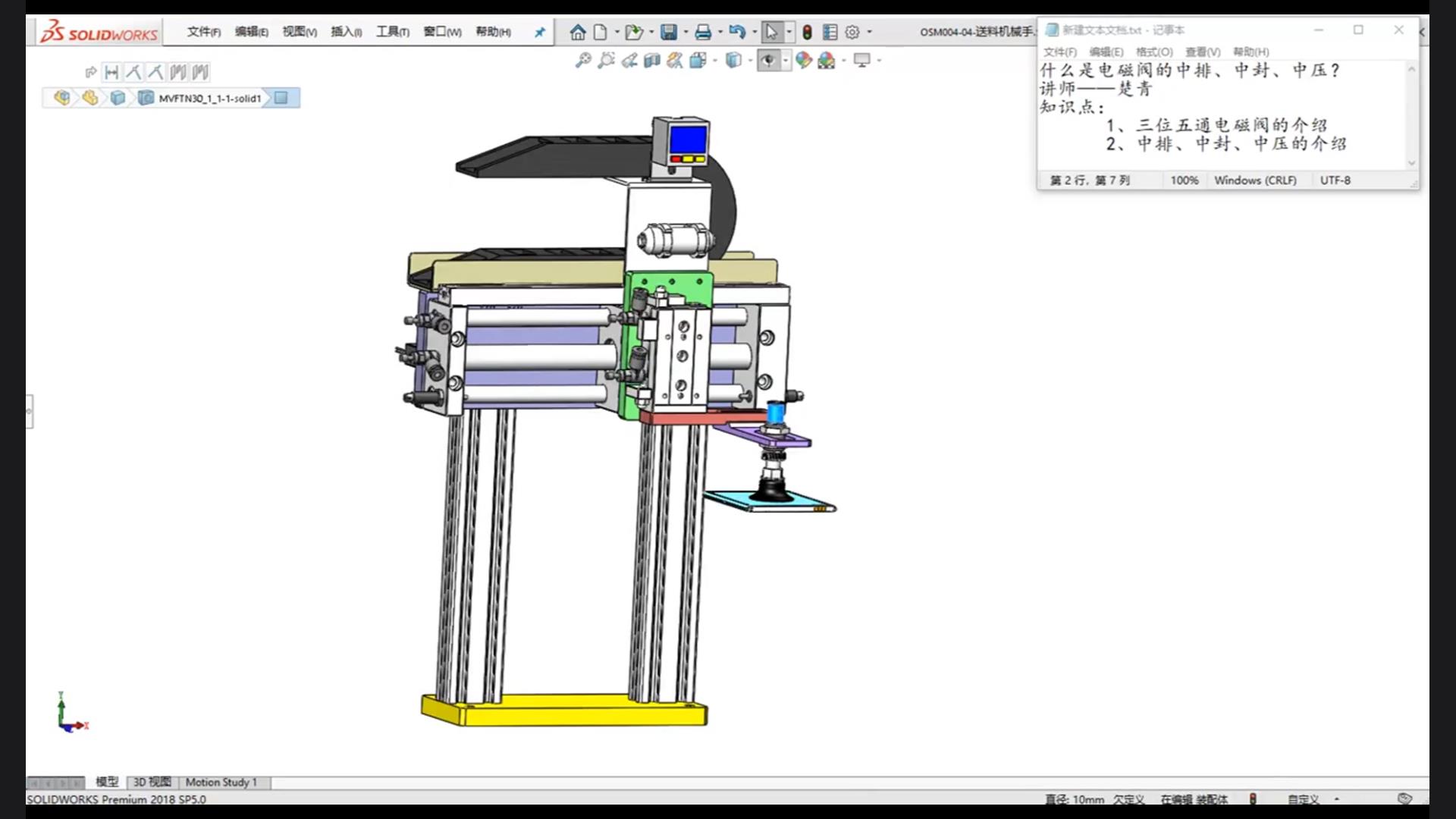Expand the Open file dropdown arrow

[x=651, y=32]
